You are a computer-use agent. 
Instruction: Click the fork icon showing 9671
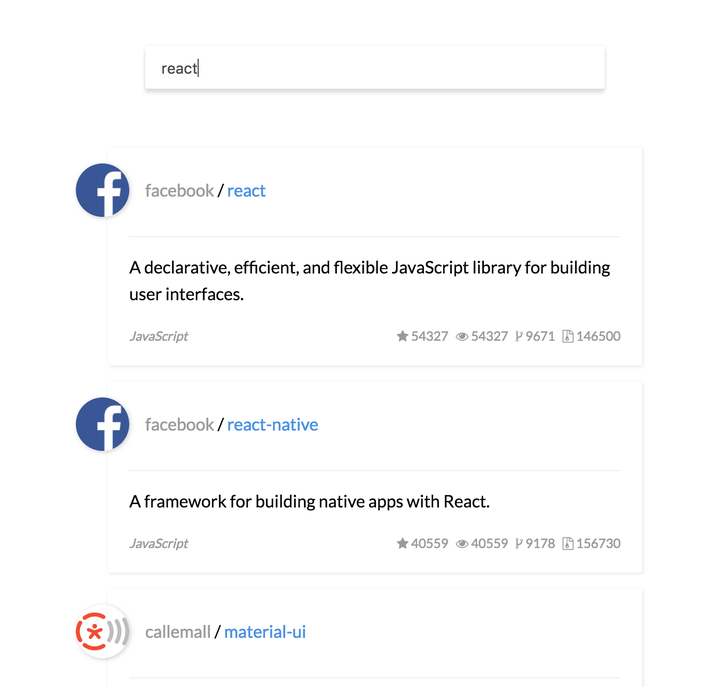tap(519, 337)
